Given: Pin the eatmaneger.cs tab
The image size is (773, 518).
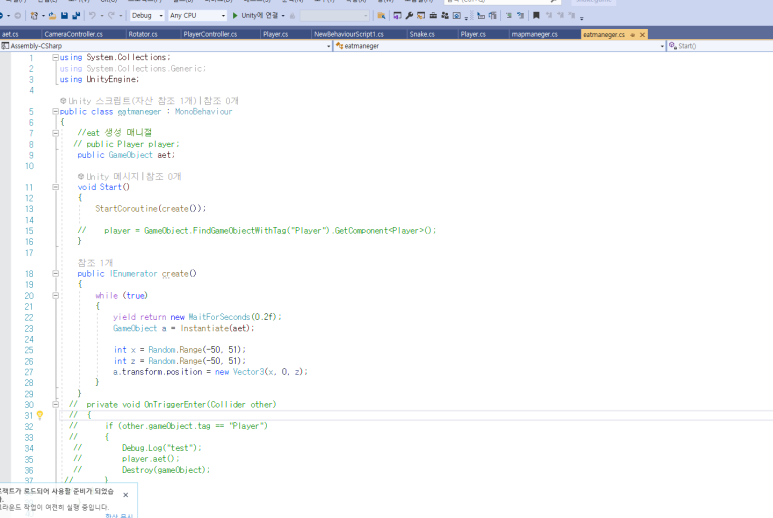Looking at the screenshot, I should [632, 35].
